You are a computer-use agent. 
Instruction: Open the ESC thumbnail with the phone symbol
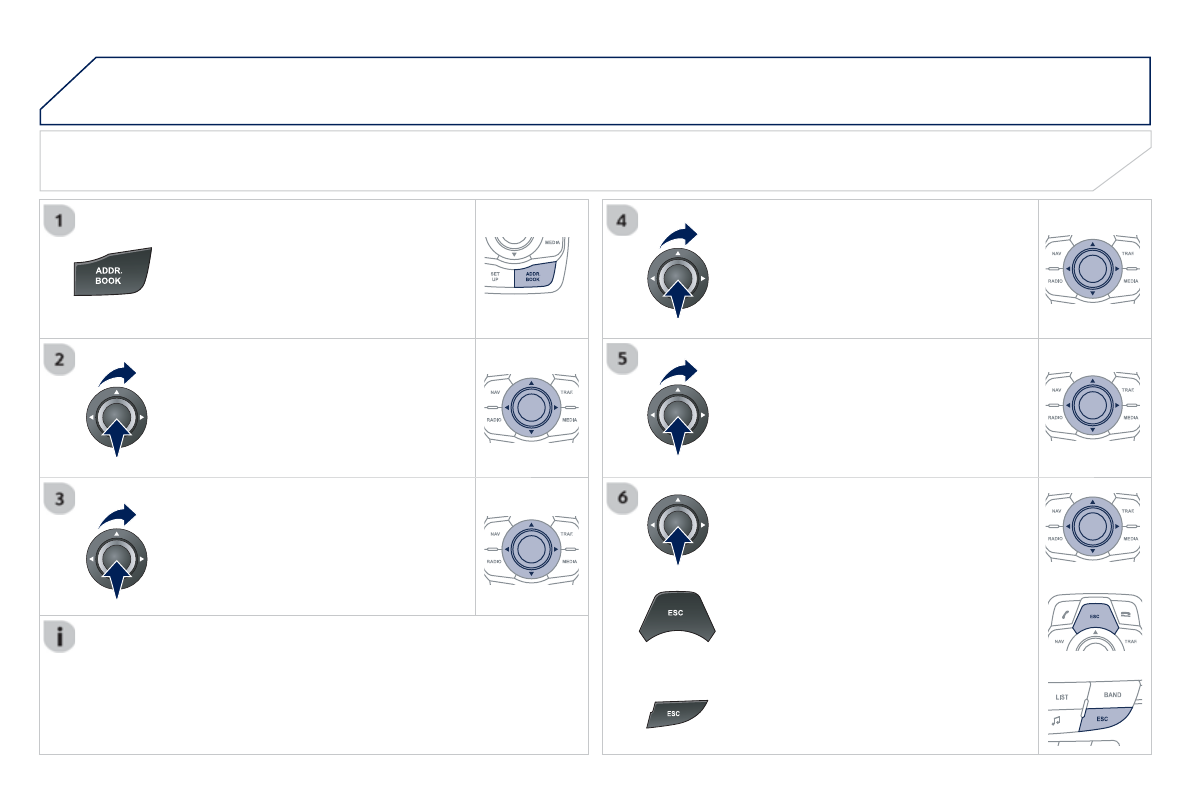(1095, 626)
